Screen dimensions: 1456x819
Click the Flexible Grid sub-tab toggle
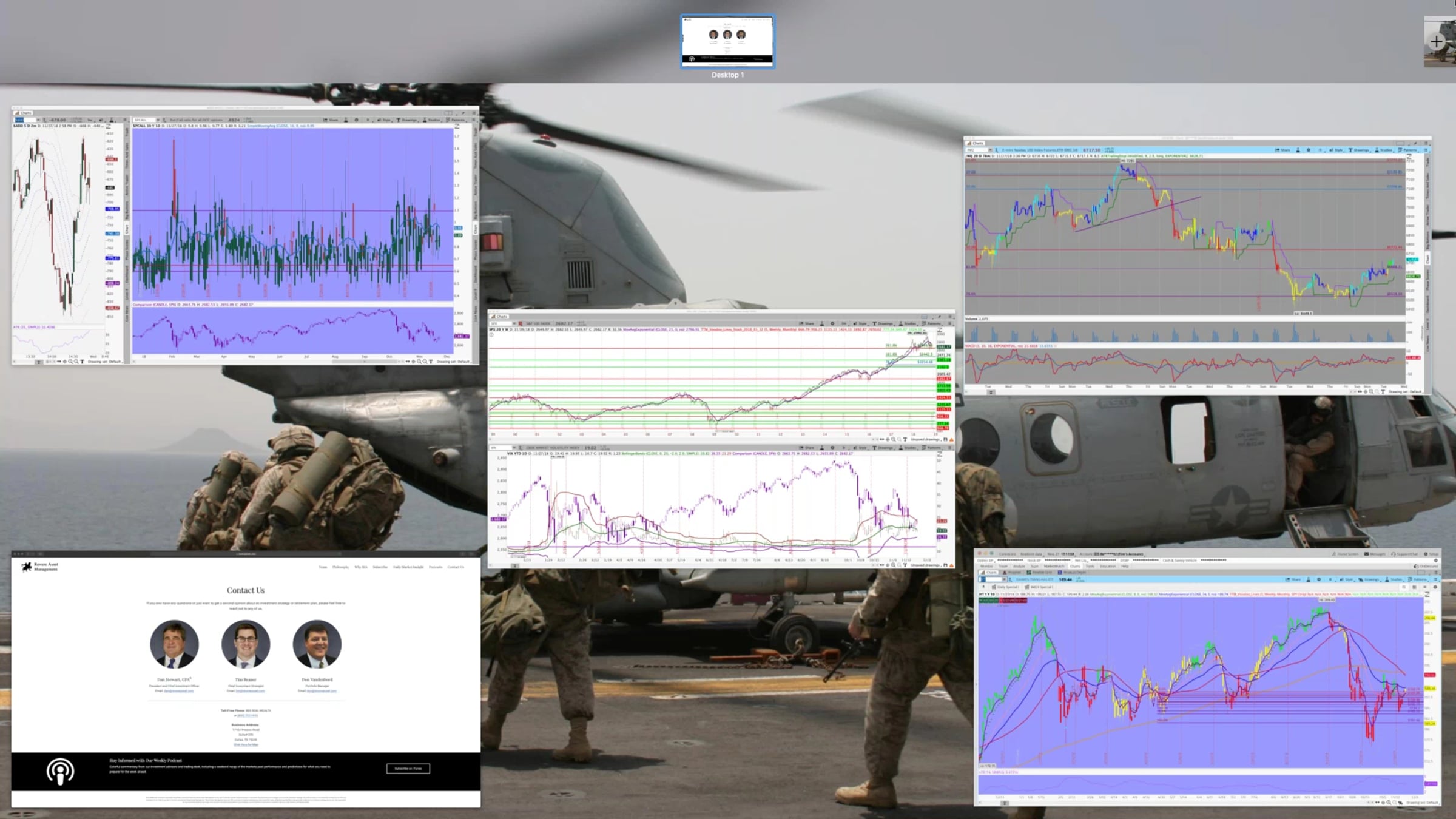point(1039,572)
